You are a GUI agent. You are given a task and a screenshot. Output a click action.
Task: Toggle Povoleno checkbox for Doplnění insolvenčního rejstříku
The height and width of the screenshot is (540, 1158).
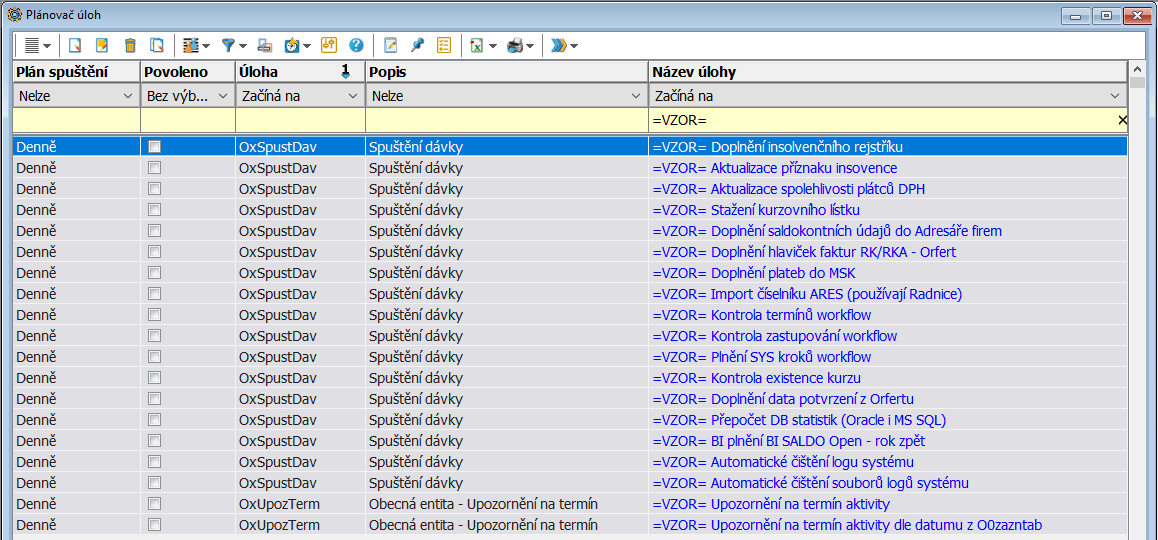(x=154, y=147)
